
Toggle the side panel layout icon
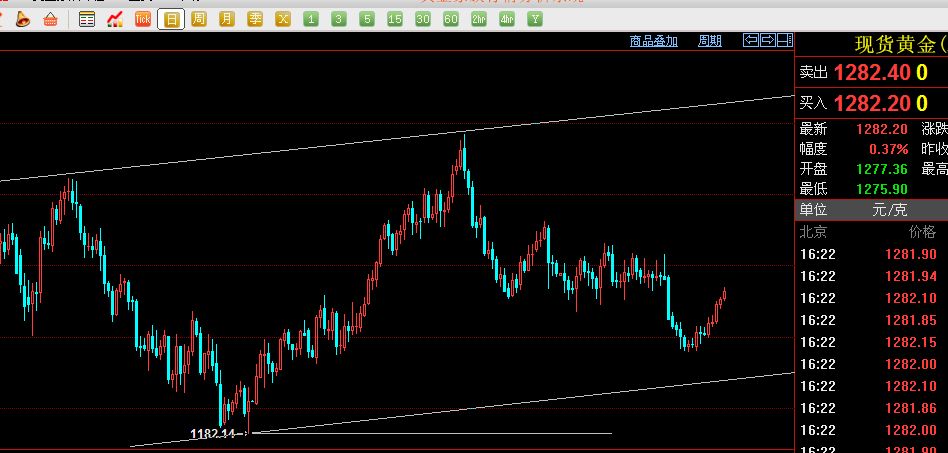tap(785, 41)
